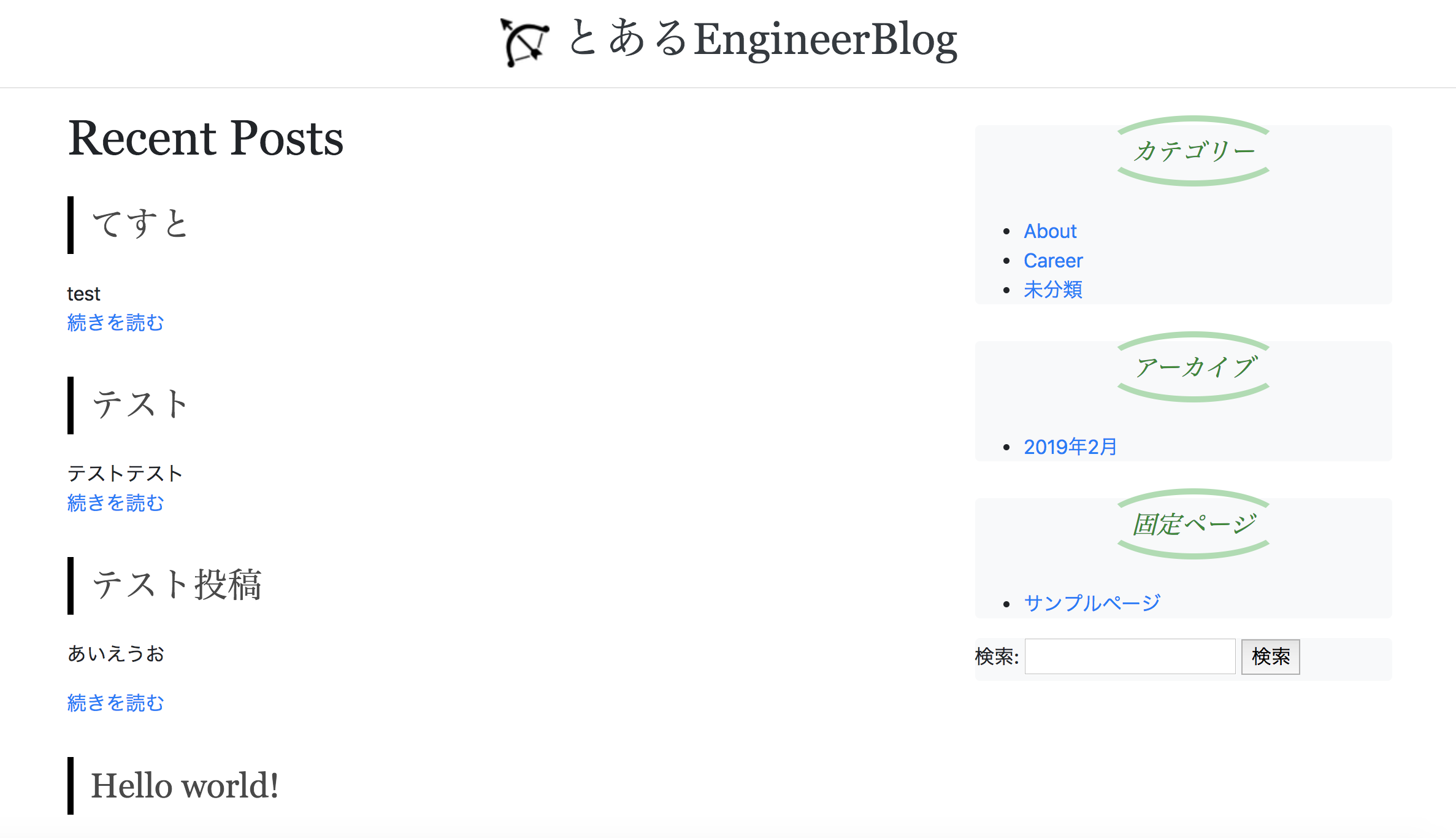Click the bow and arrow logo icon

pos(525,42)
